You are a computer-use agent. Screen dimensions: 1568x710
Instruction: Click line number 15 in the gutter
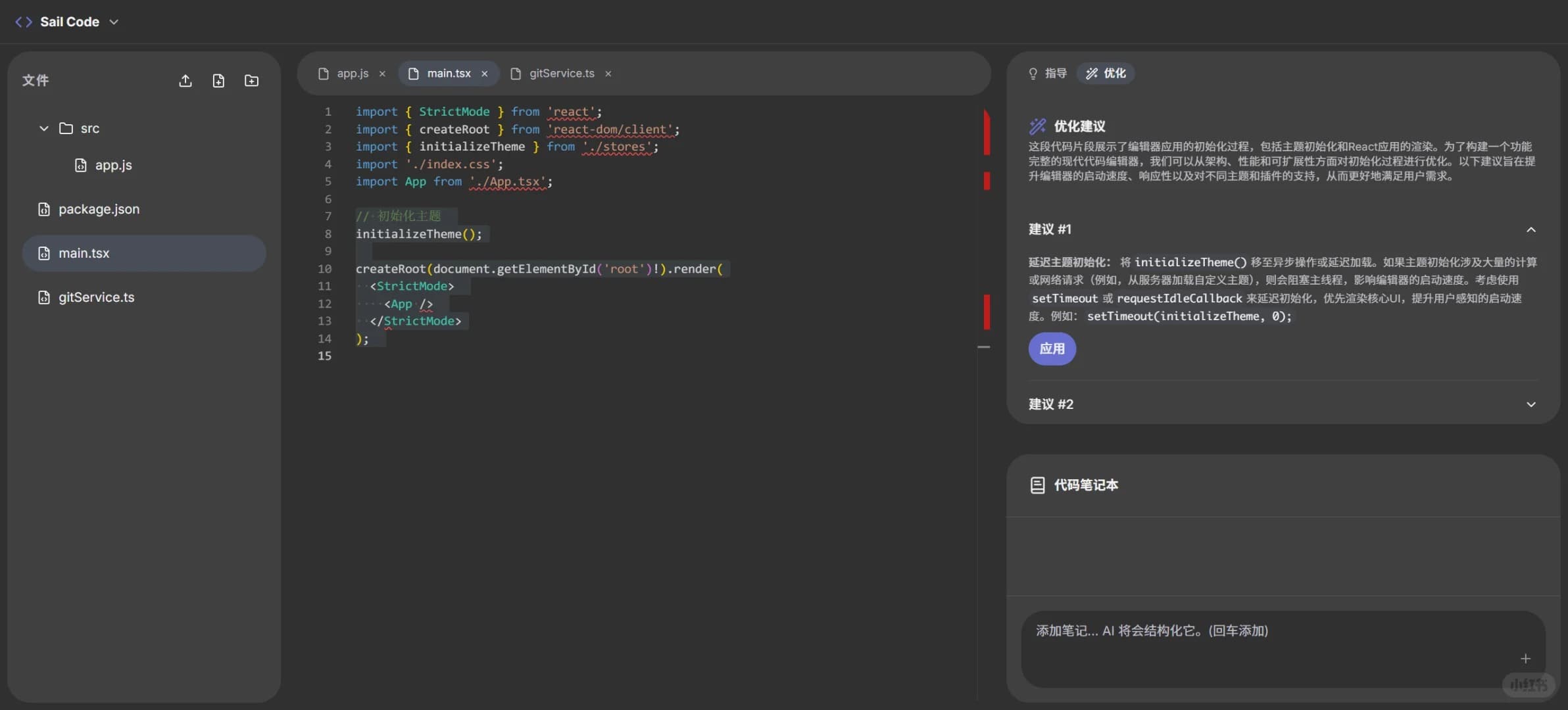pos(325,356)
